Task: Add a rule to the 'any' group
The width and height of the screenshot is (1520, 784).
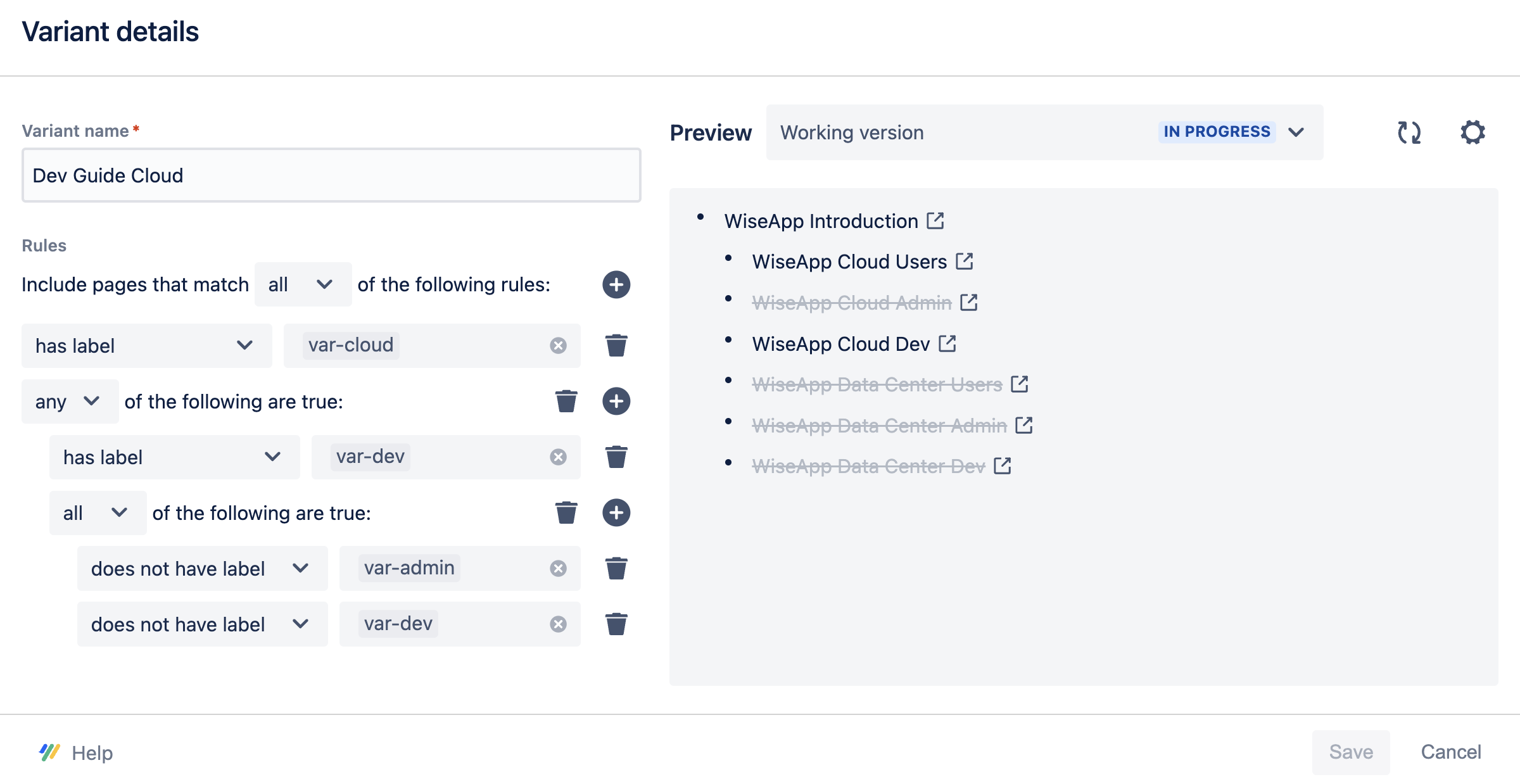Action: click(x=616, y=401)
